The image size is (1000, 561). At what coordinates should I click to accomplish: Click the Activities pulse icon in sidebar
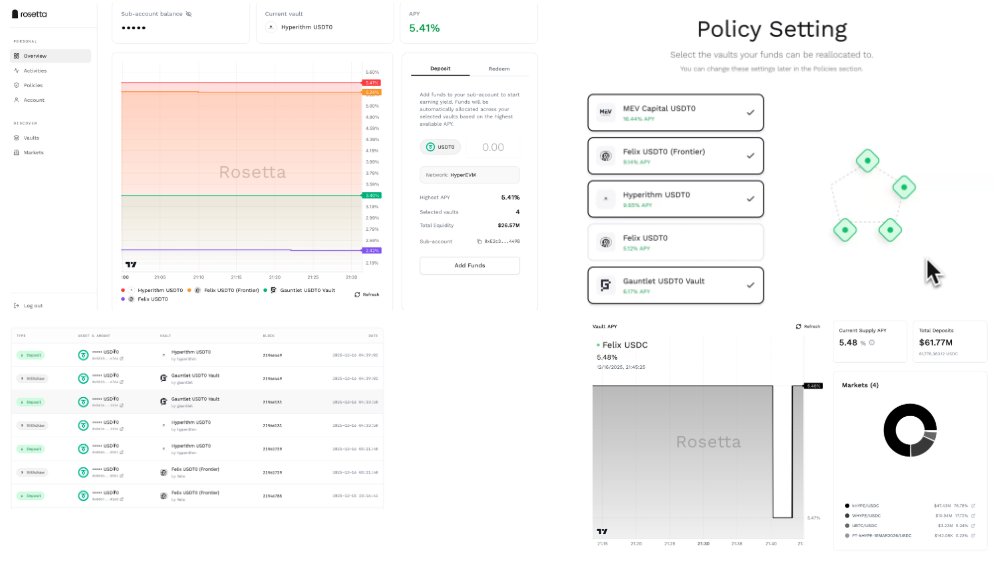pos(17,71)
